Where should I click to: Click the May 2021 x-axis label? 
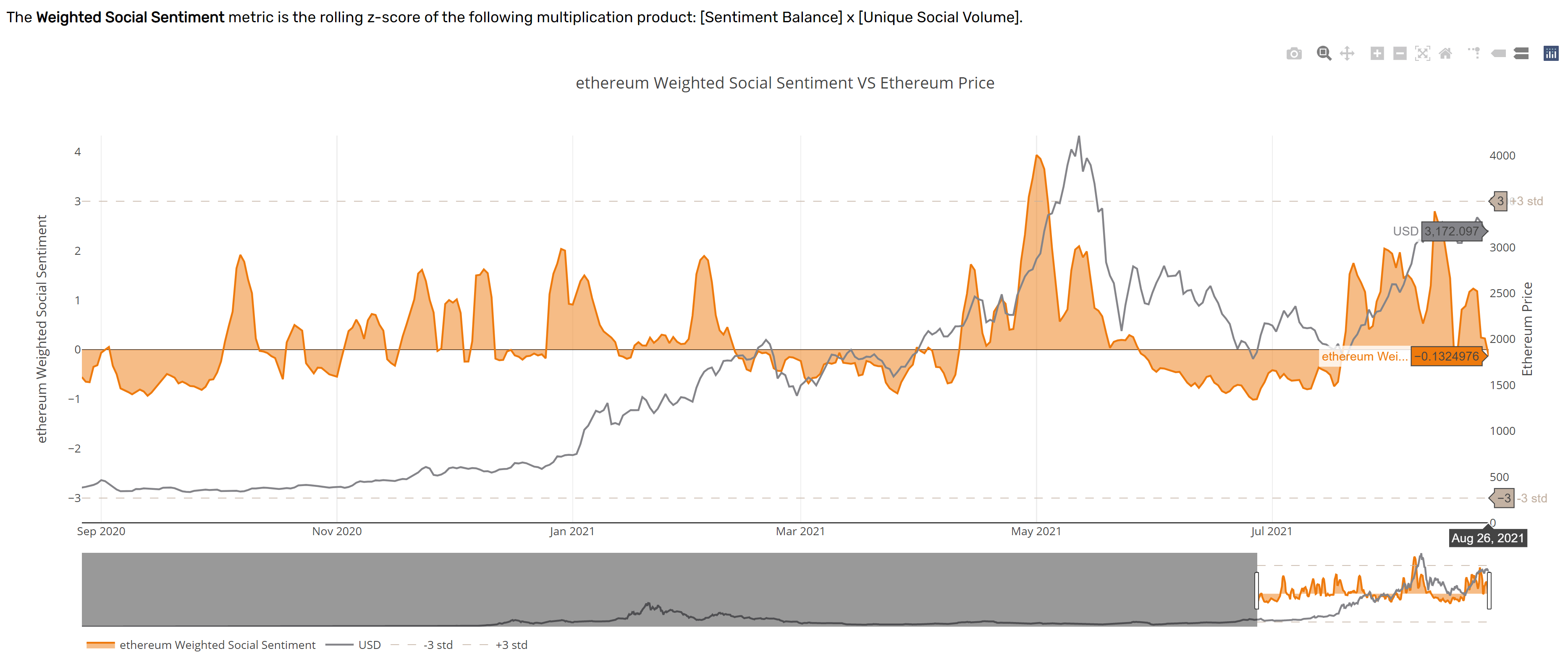pyautogui.click(x=1036, y=531)
